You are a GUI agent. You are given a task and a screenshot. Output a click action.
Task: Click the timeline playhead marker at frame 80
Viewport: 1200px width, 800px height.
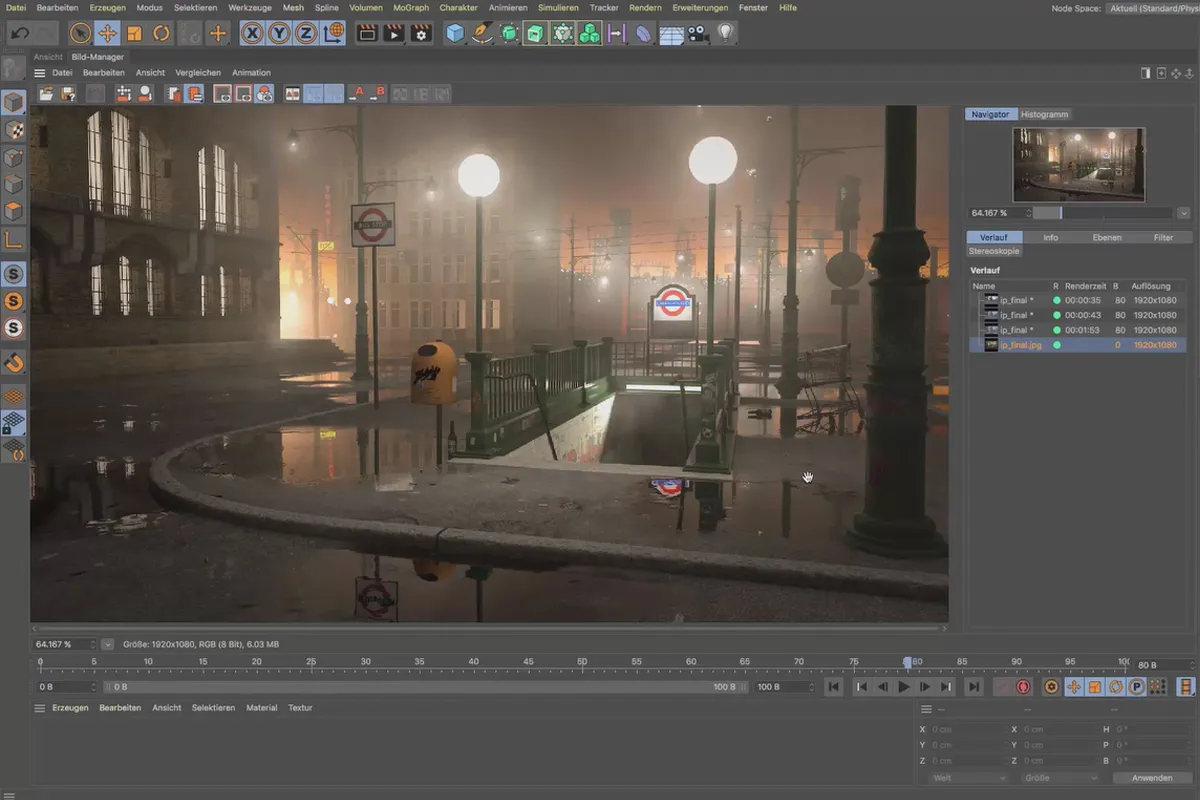click(x=908, y=662)
